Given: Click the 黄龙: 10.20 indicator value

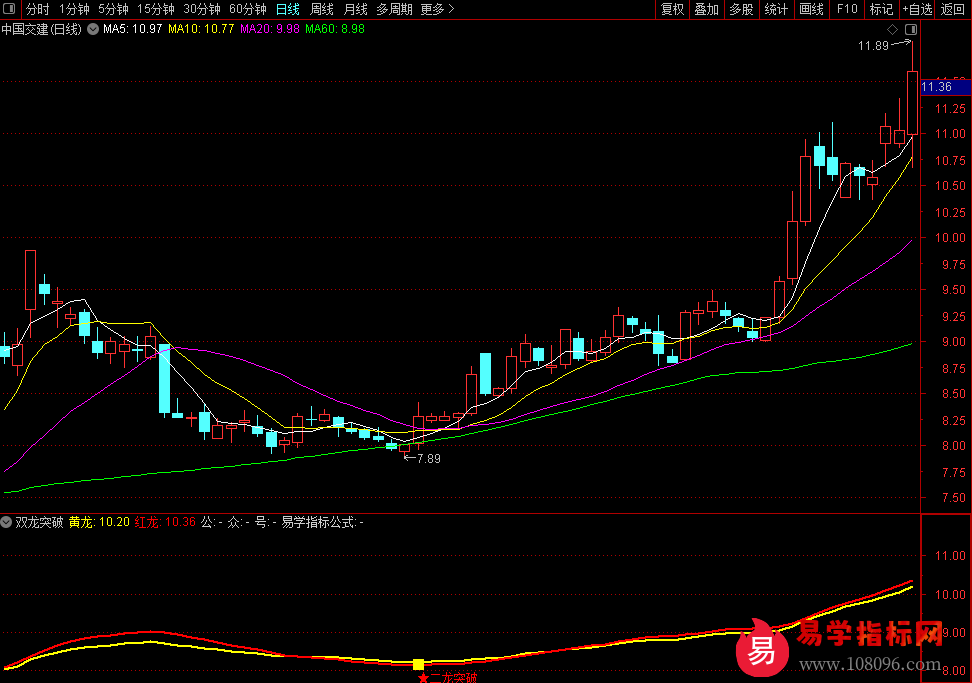Looking at the screenshot, I should (x=99, y=522).
